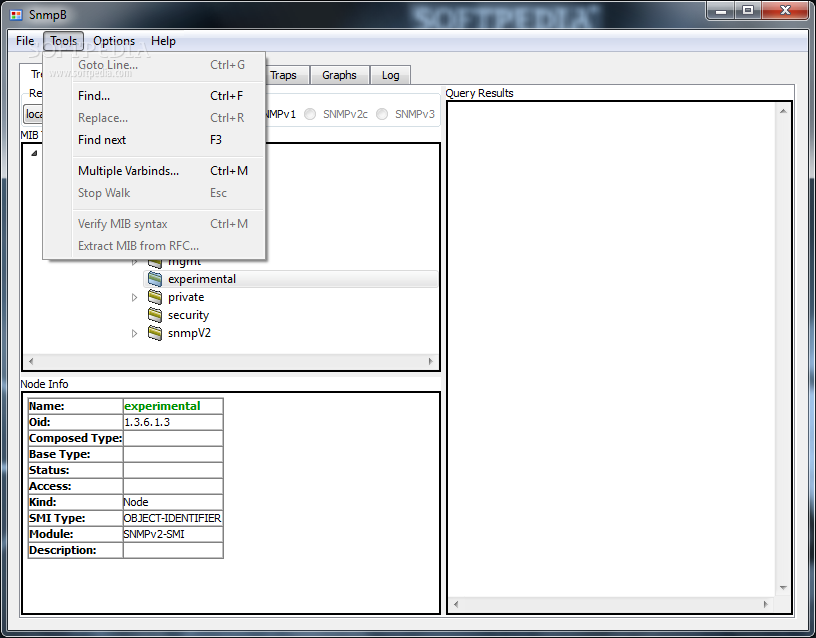This screenshot has height=638, width=816.
Task: Open the File menu
Action: tap(25, 41)
